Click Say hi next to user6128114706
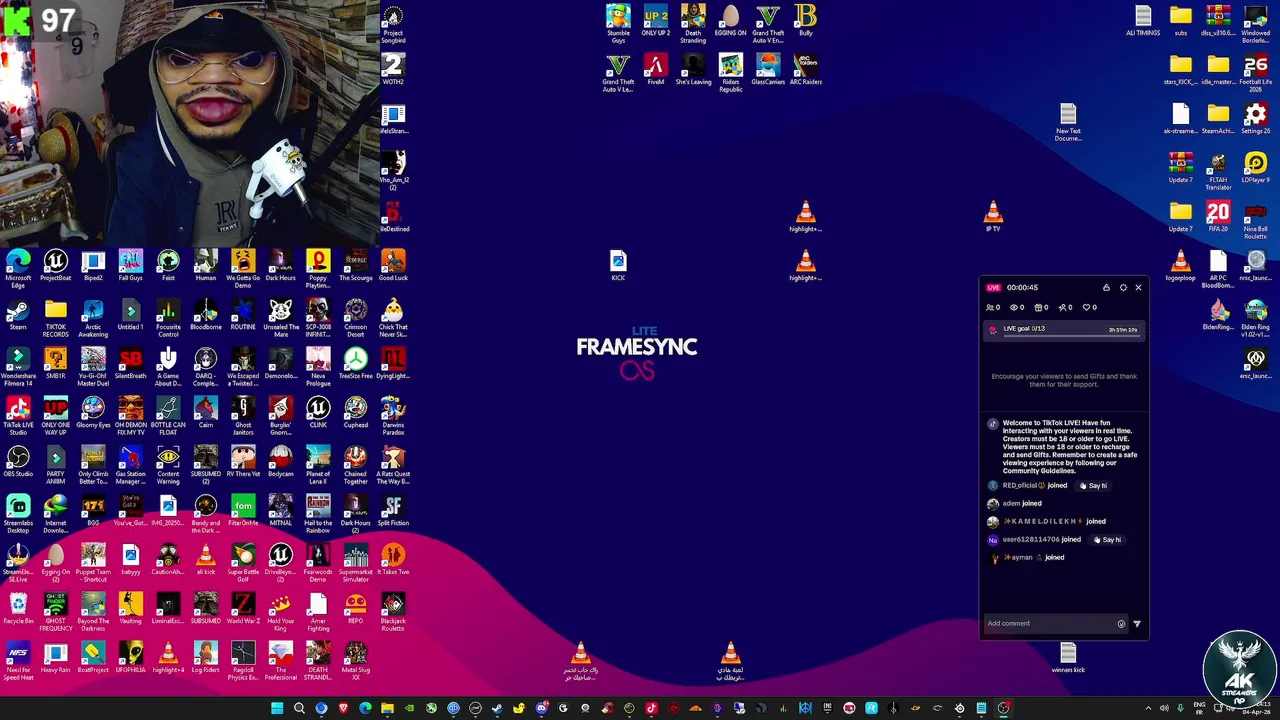This screenshot has height=720, width=1280. pos(1107,540)
